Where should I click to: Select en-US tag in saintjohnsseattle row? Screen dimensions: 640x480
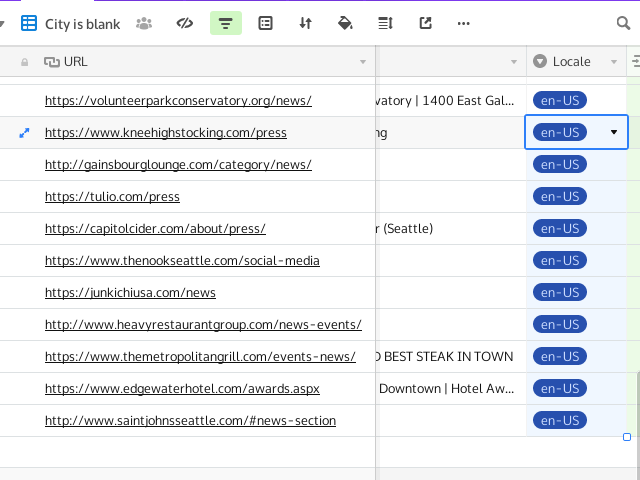click(x=560, y=420)
